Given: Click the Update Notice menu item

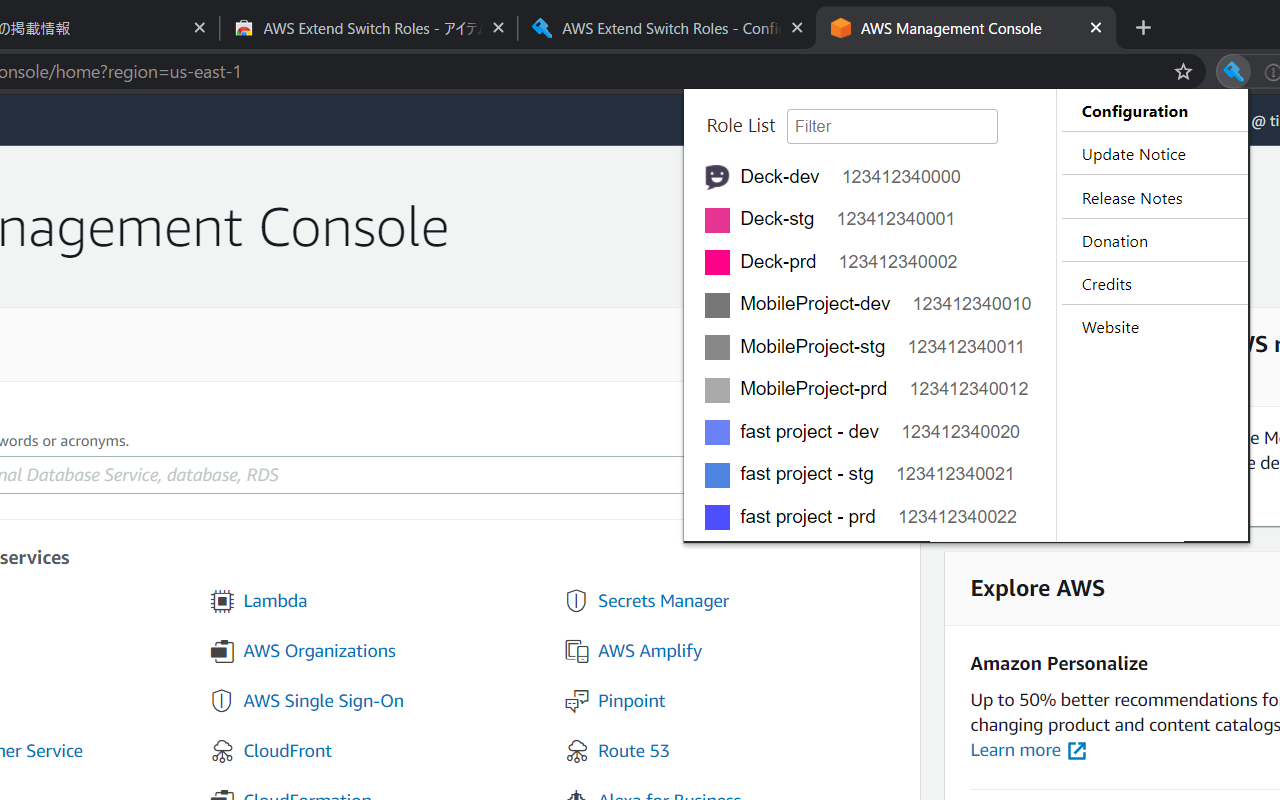Looking at the screenshot, I should 1133,154.
